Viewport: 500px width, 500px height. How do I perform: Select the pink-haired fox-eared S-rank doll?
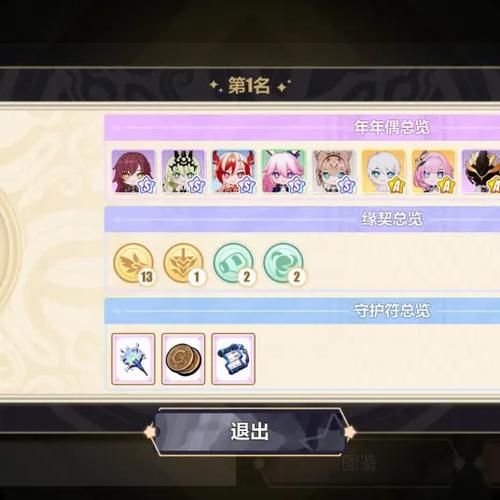(x=283, y=171)
